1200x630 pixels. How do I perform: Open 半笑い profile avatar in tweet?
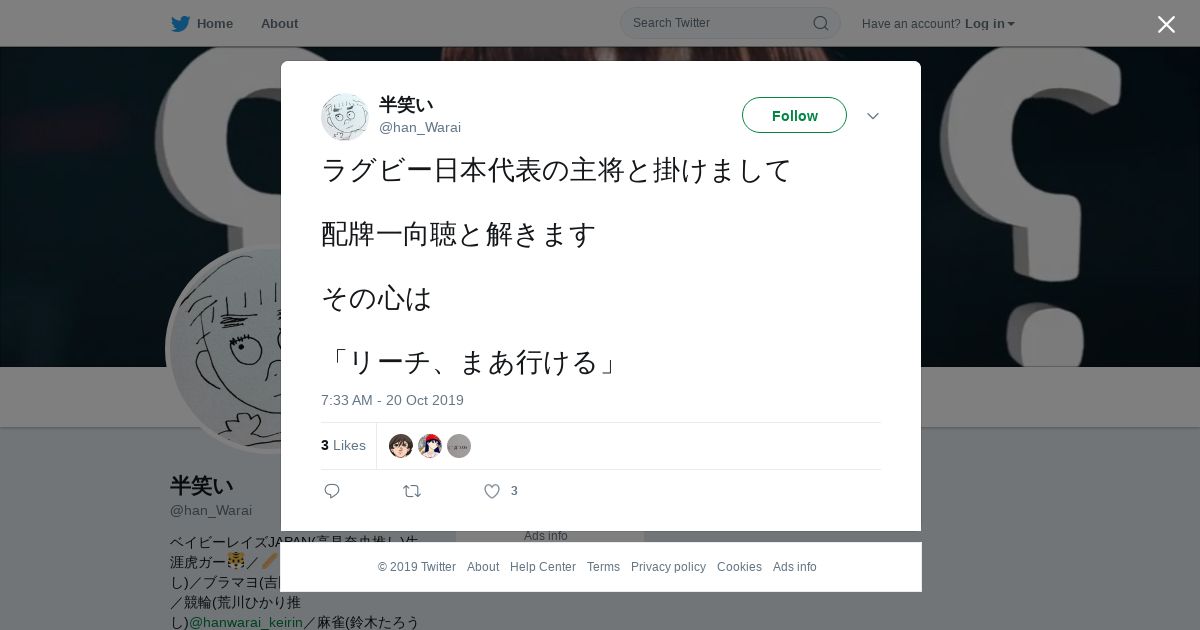coord(345,117)
